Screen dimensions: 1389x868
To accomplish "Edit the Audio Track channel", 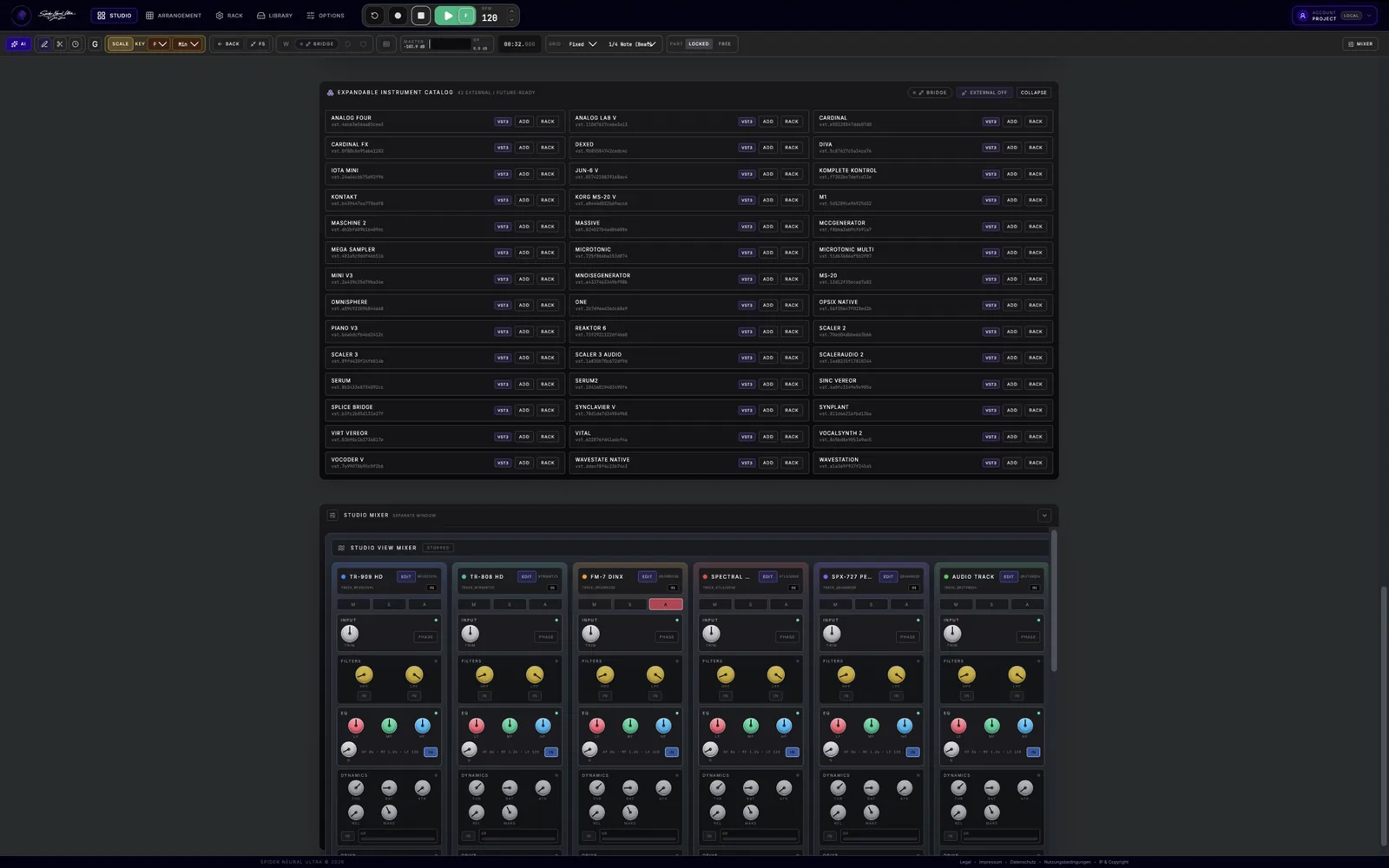I will pyautogui.click(x=1009, y=576).
